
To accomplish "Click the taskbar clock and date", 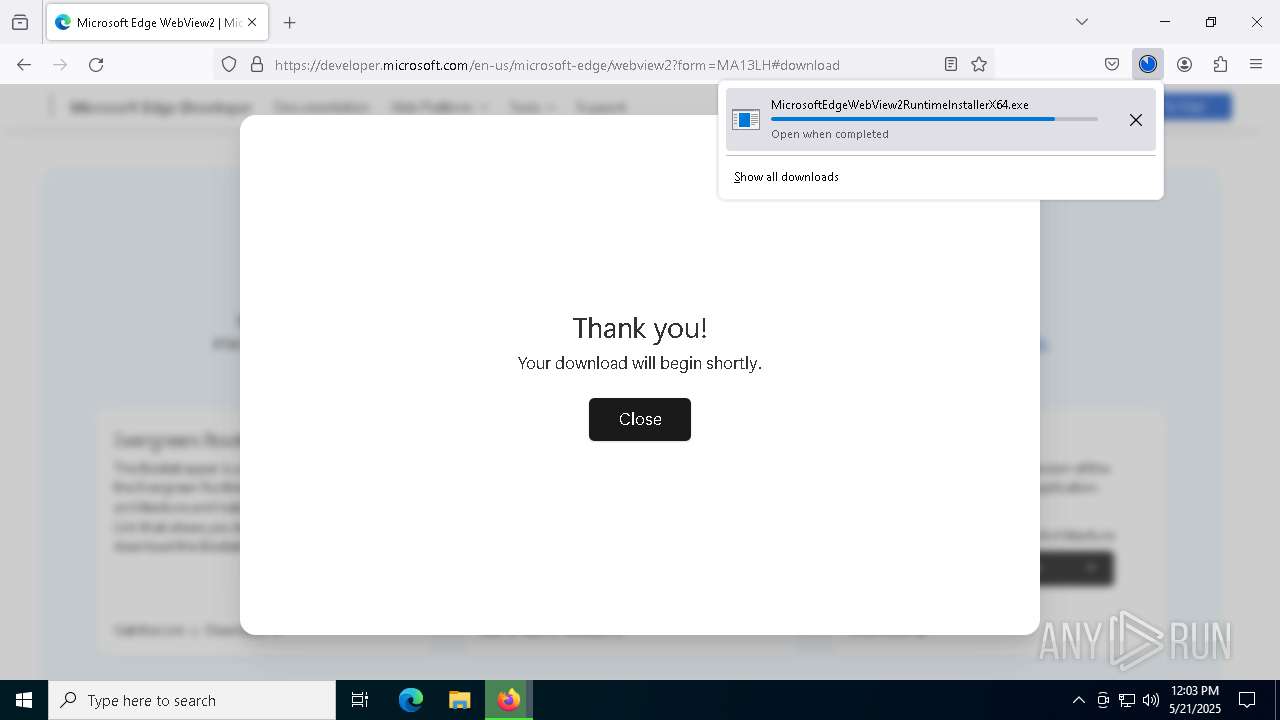I will tap(1195, 700).
